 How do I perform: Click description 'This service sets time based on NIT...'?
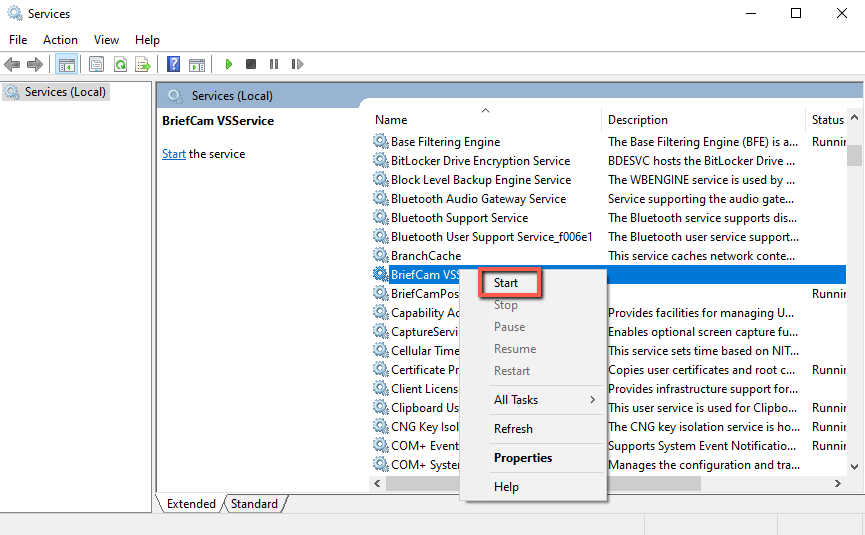(x=703, y=351)
